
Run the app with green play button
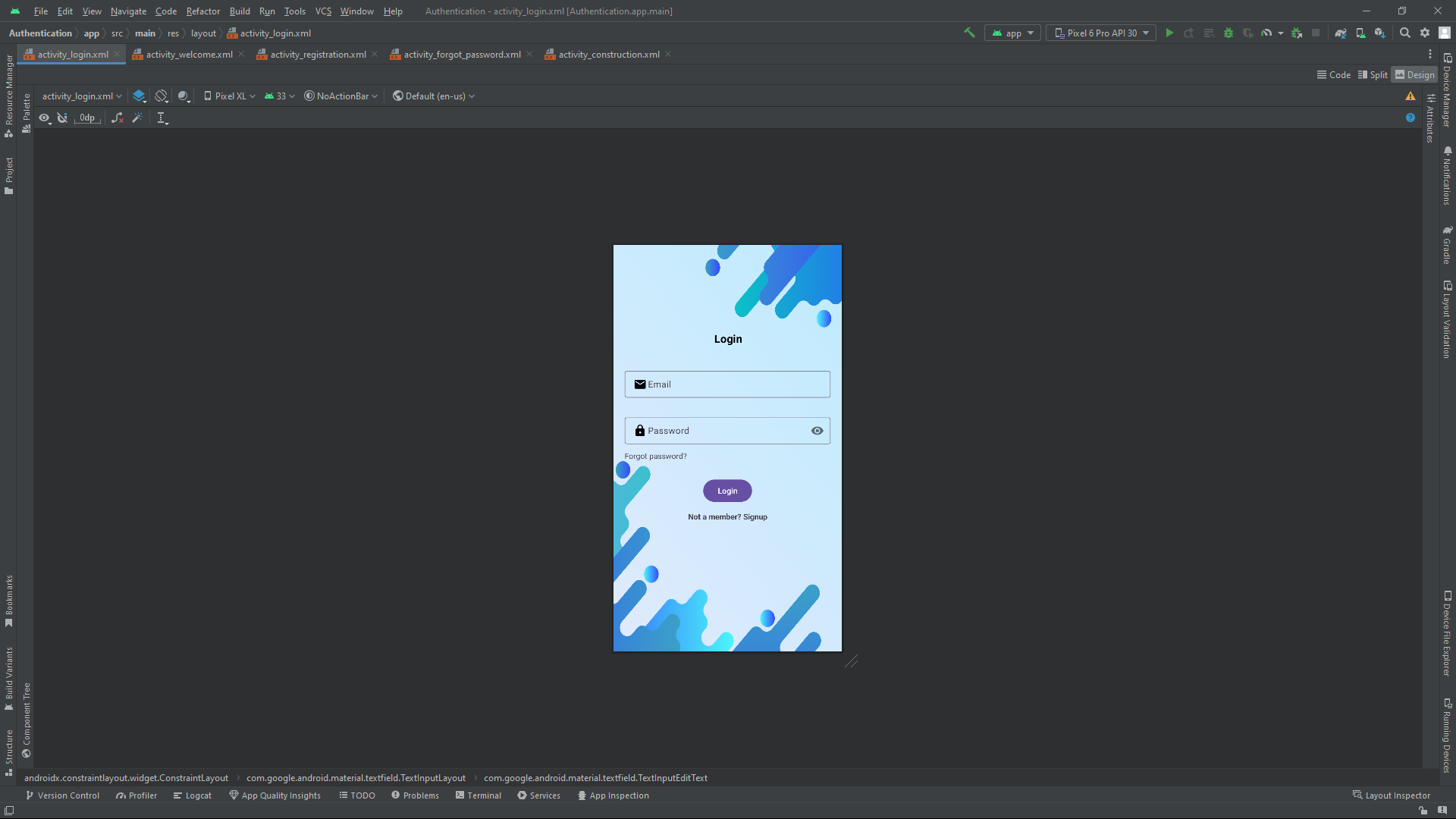pyautogui.click(x=1169, y=33)
